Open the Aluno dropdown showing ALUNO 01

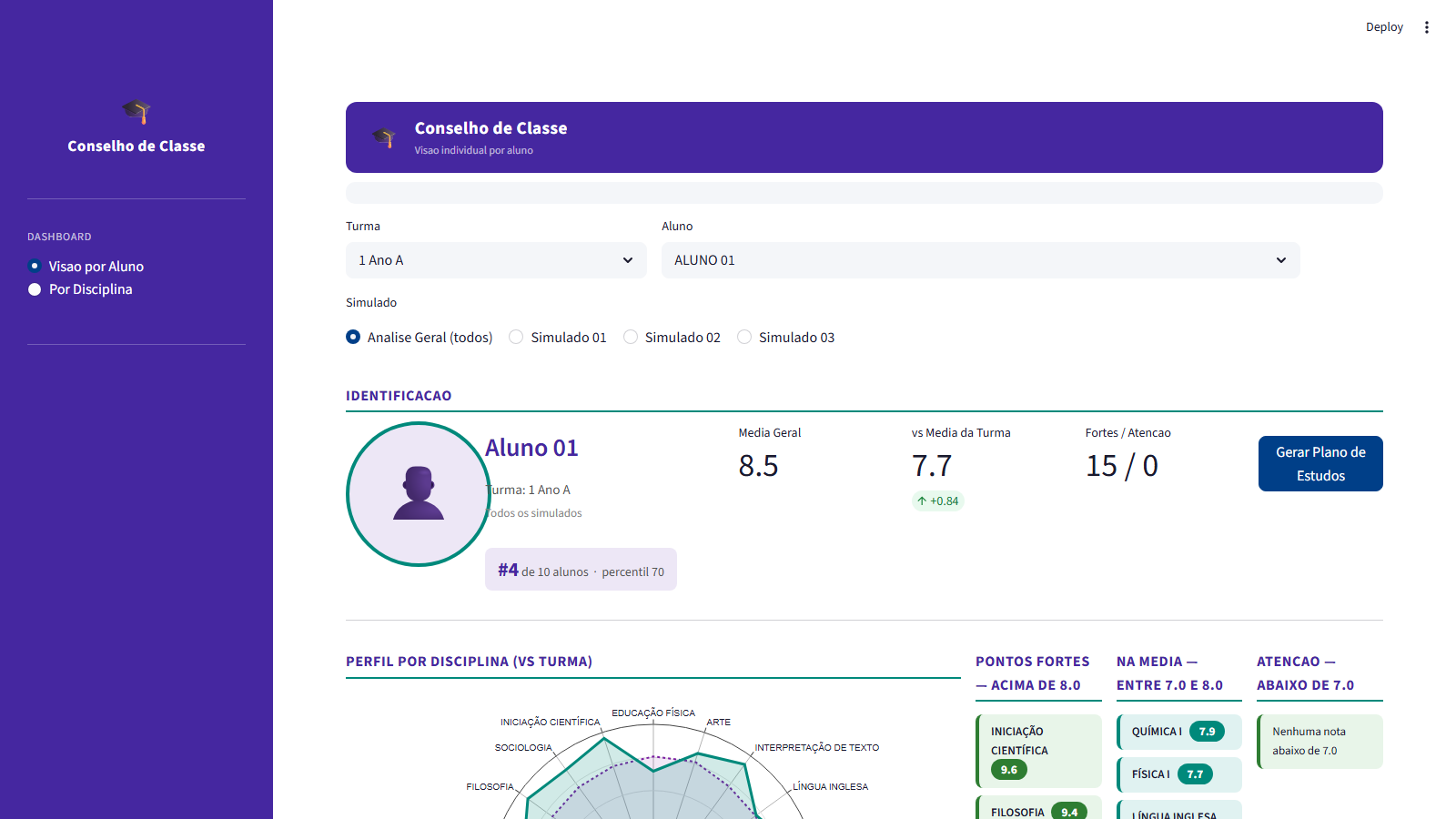click(x=980, y=260)
